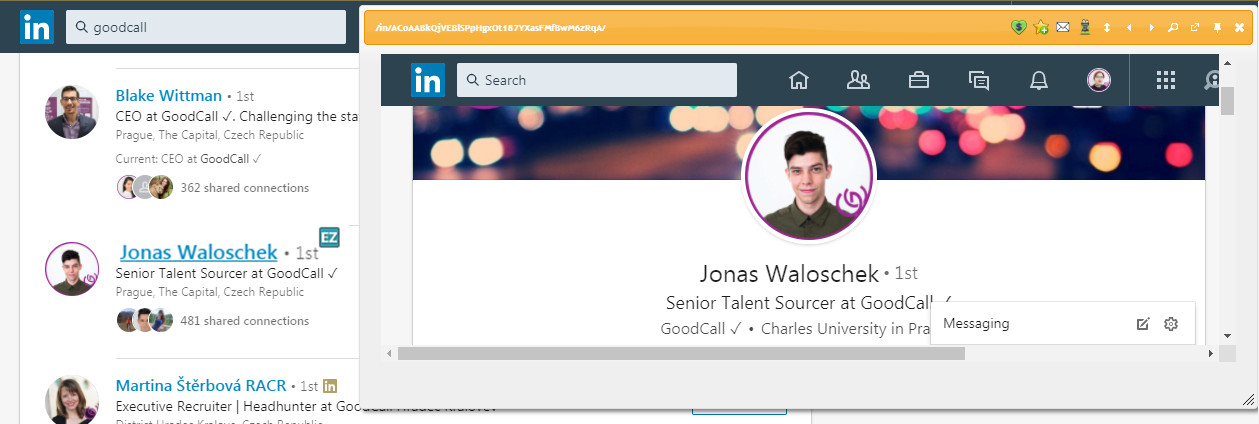Click the EZ badge icon next to Jonas

click(329, 237)
